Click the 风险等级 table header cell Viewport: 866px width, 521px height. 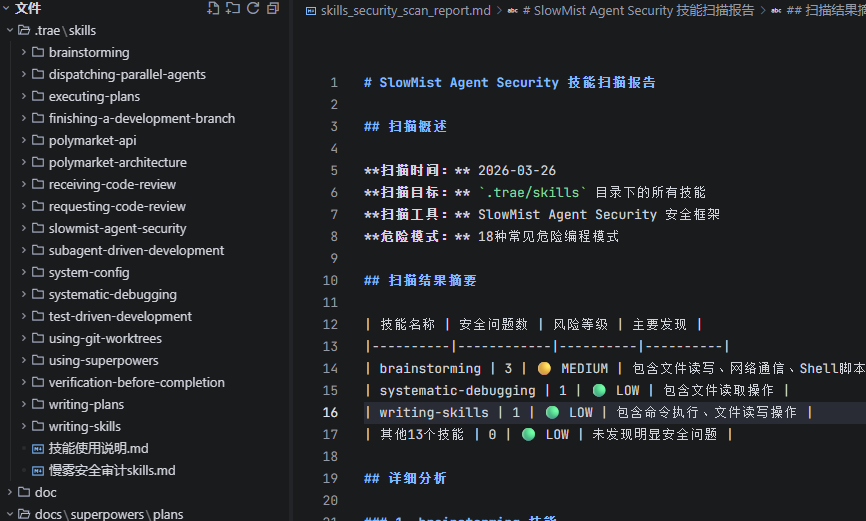point(580,324)
